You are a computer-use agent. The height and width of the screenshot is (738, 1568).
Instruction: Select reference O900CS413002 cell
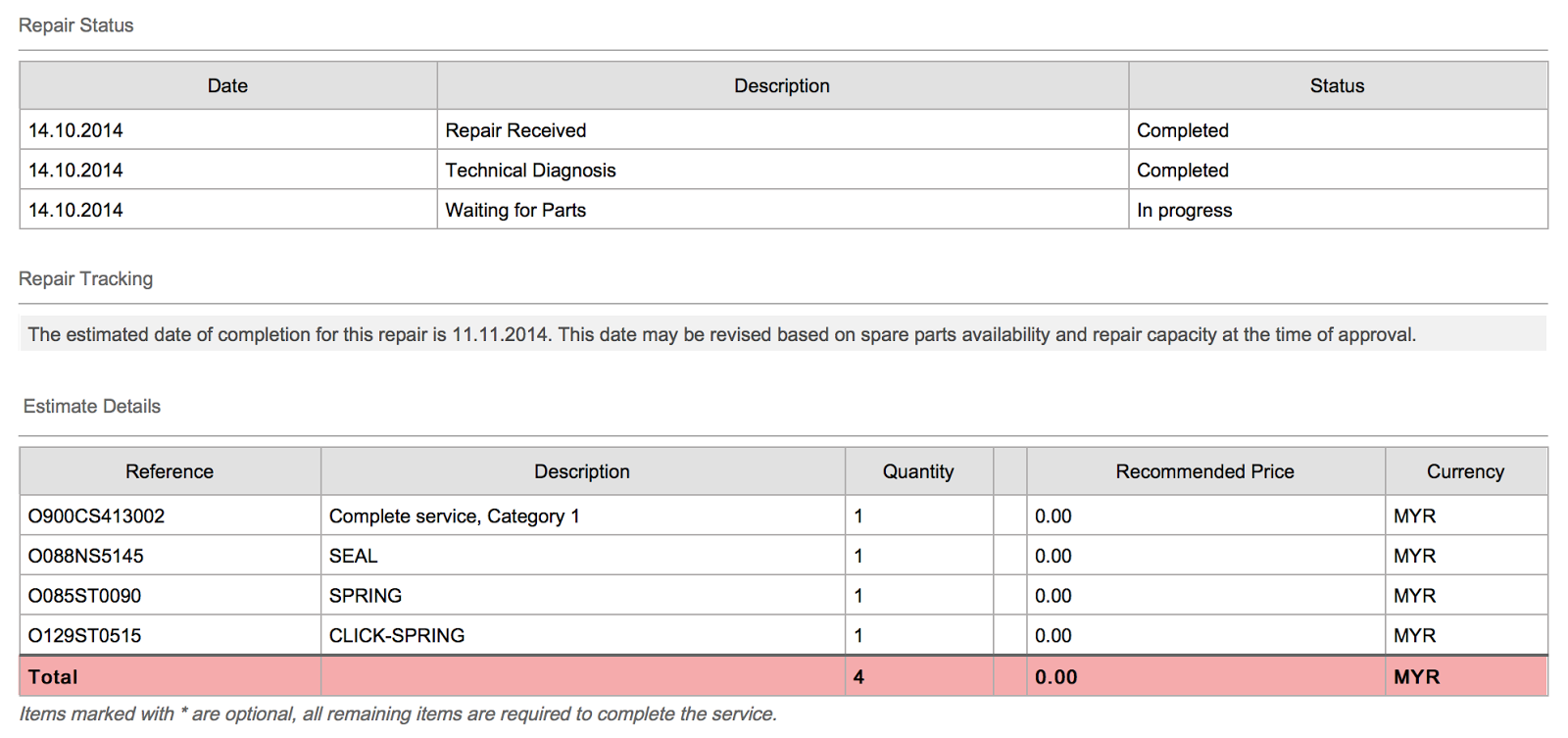[x=96, y=517]
